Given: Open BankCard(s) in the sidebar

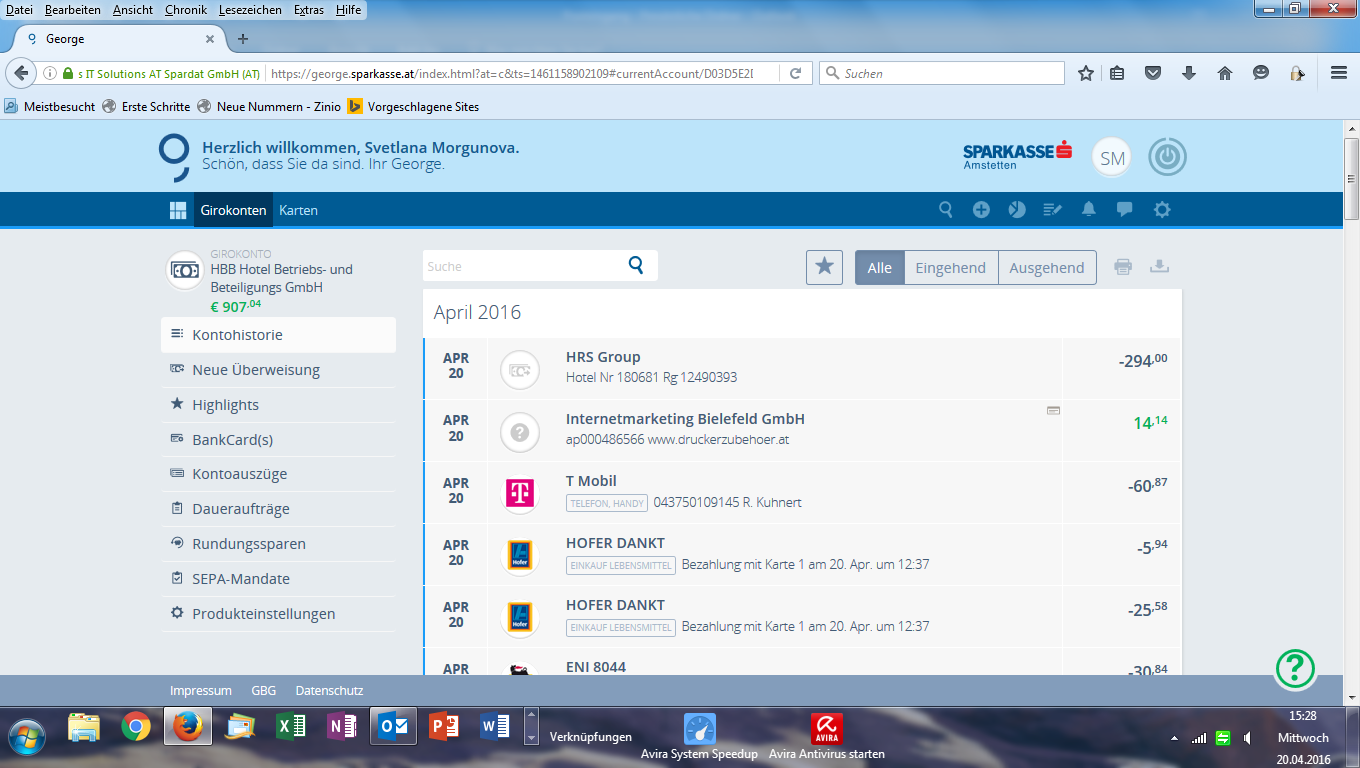Looking at the screenshot, I should (x=278, y=439).
